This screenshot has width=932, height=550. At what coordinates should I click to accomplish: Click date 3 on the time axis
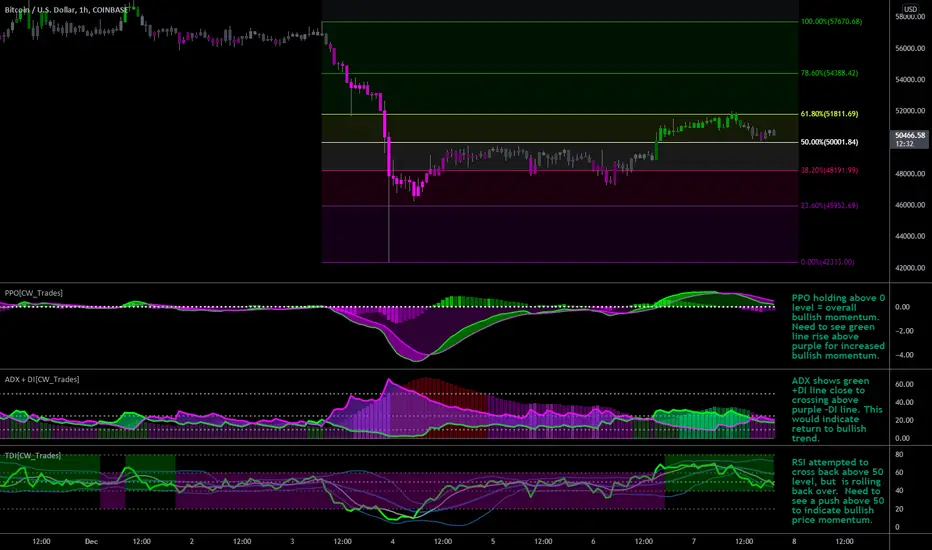tap(292, 542)
